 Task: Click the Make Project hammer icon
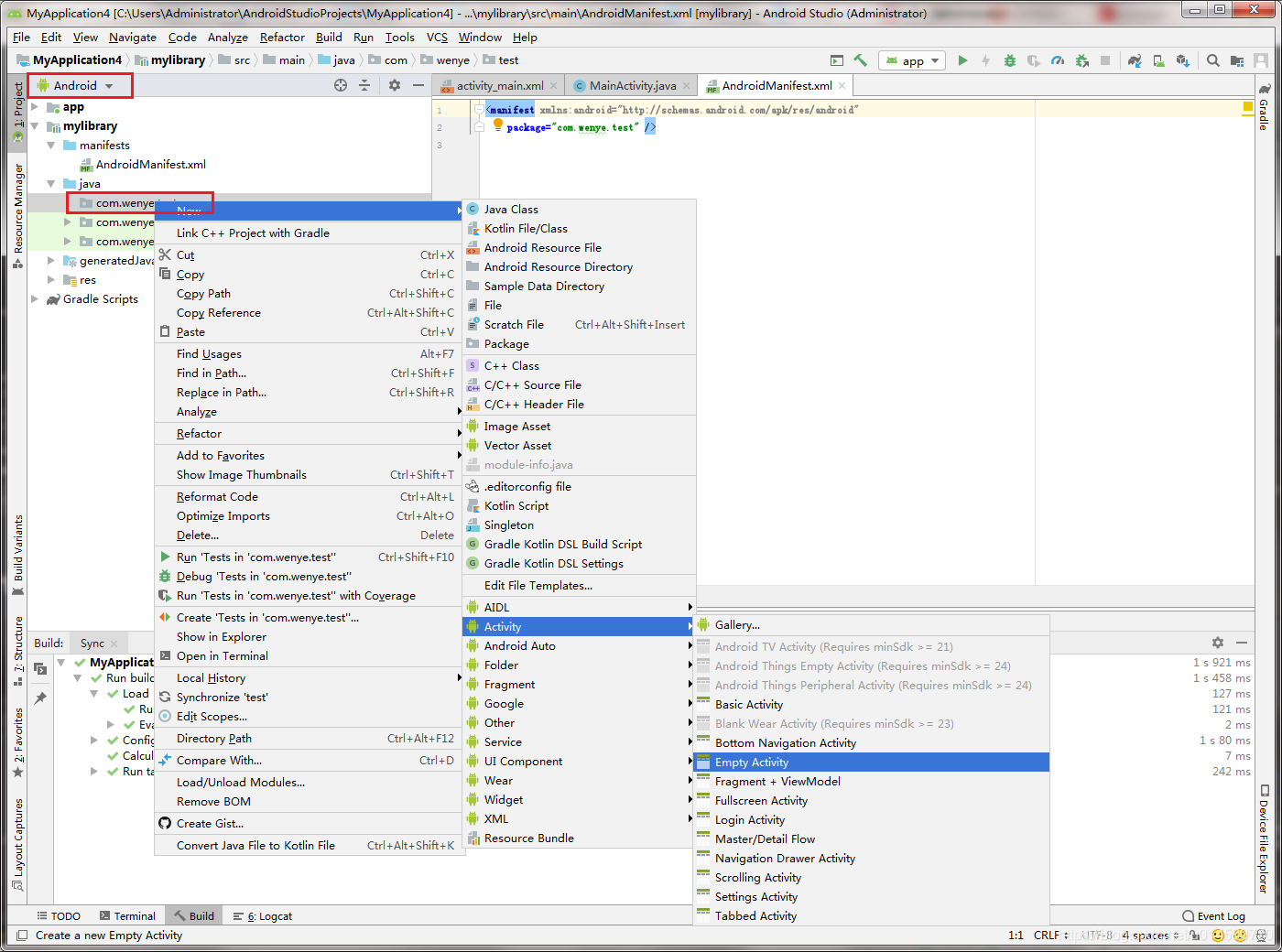click(x=860, y=60)
